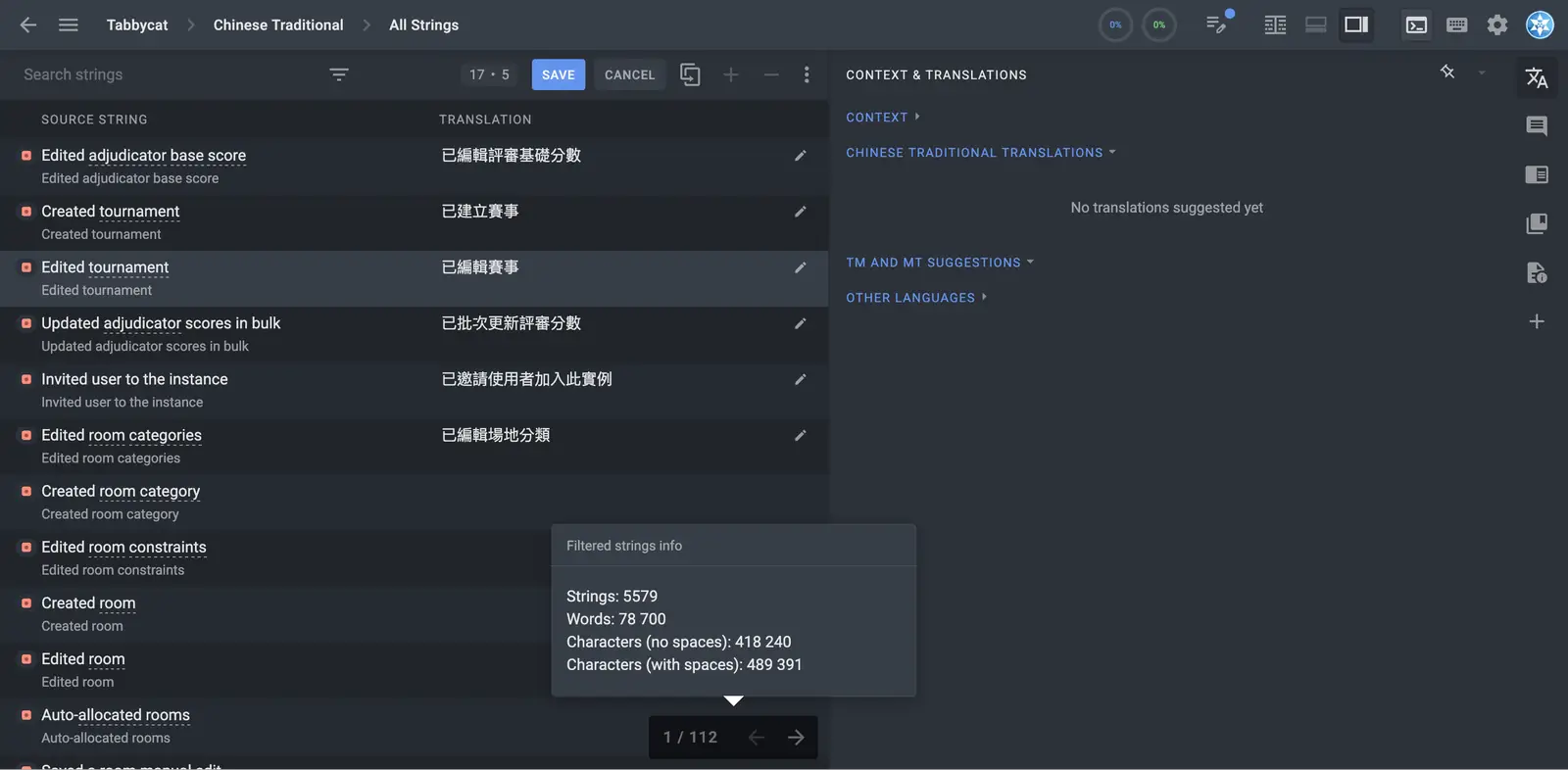Go to previous page of strings
Image resolution: width=1568 pixels, height=770 pixels.
pos(756,738)
